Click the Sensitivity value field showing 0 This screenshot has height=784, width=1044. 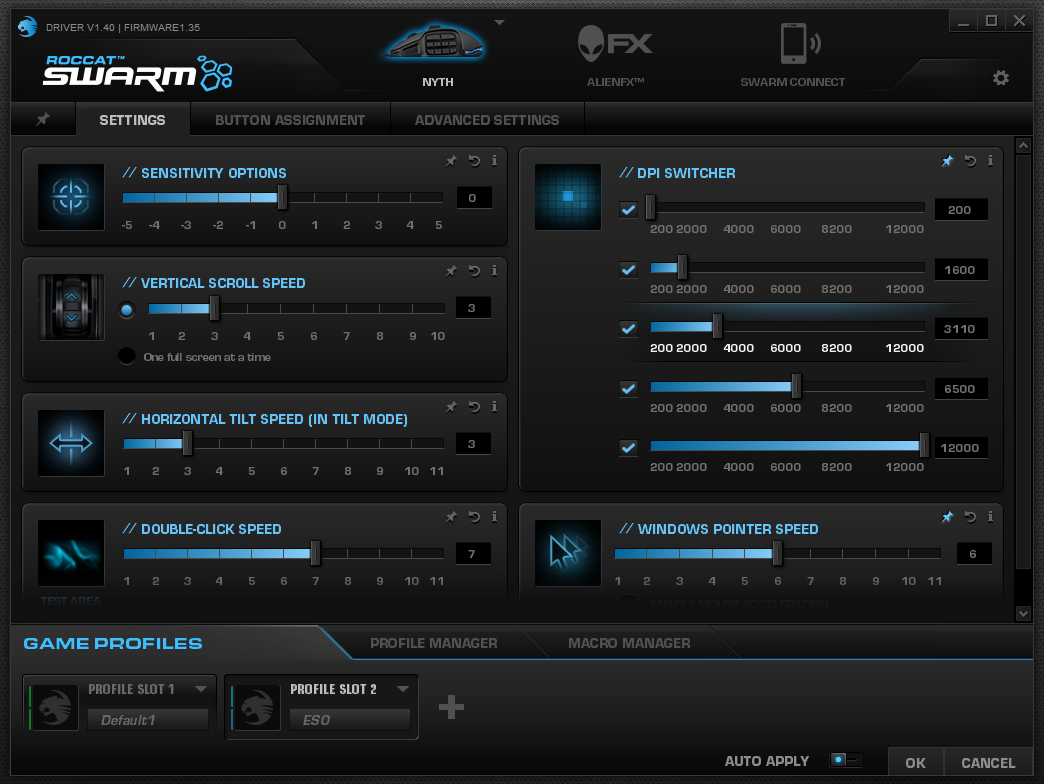click(474, 198)
